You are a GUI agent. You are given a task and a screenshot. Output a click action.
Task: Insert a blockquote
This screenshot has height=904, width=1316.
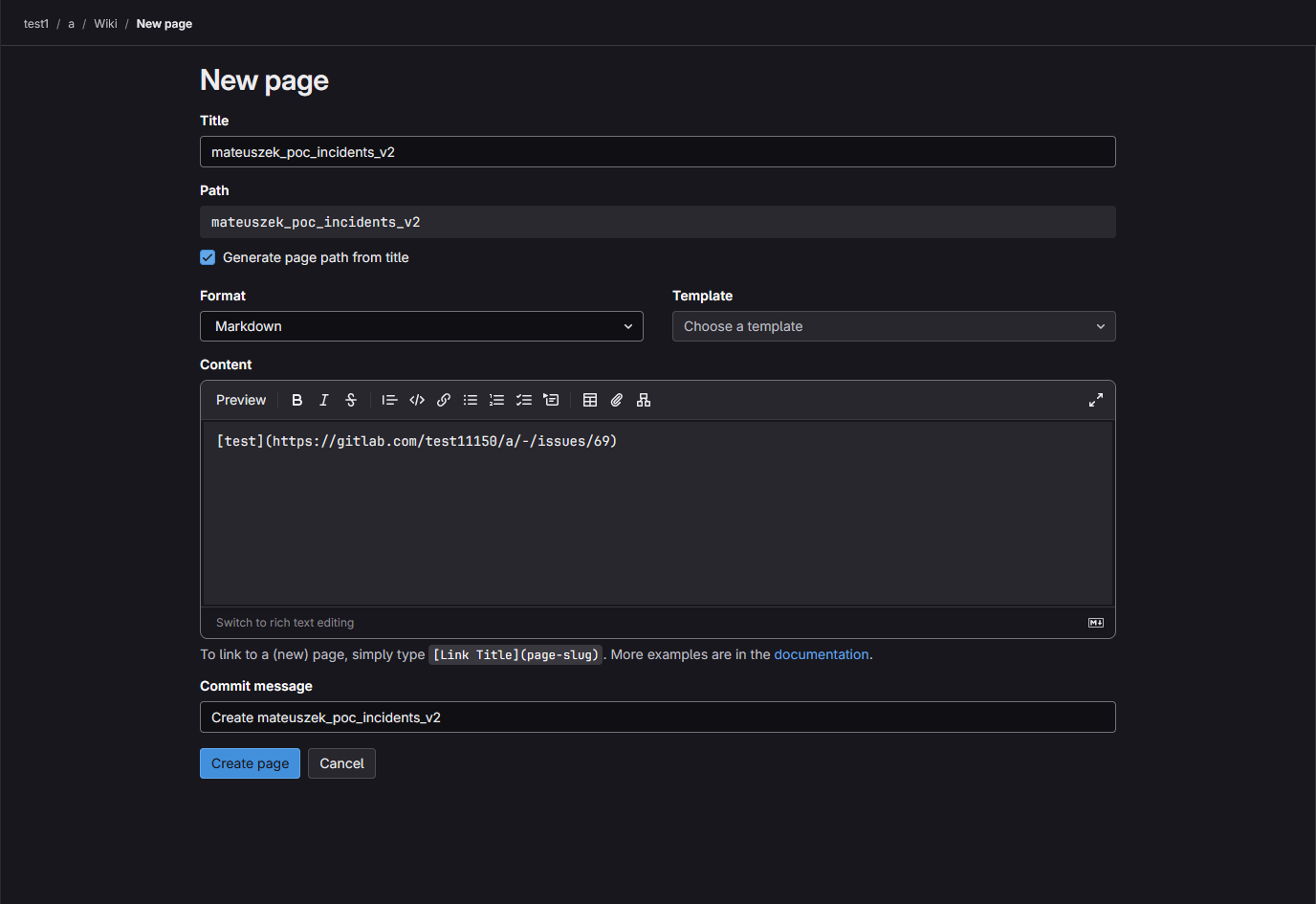(389, 400)
